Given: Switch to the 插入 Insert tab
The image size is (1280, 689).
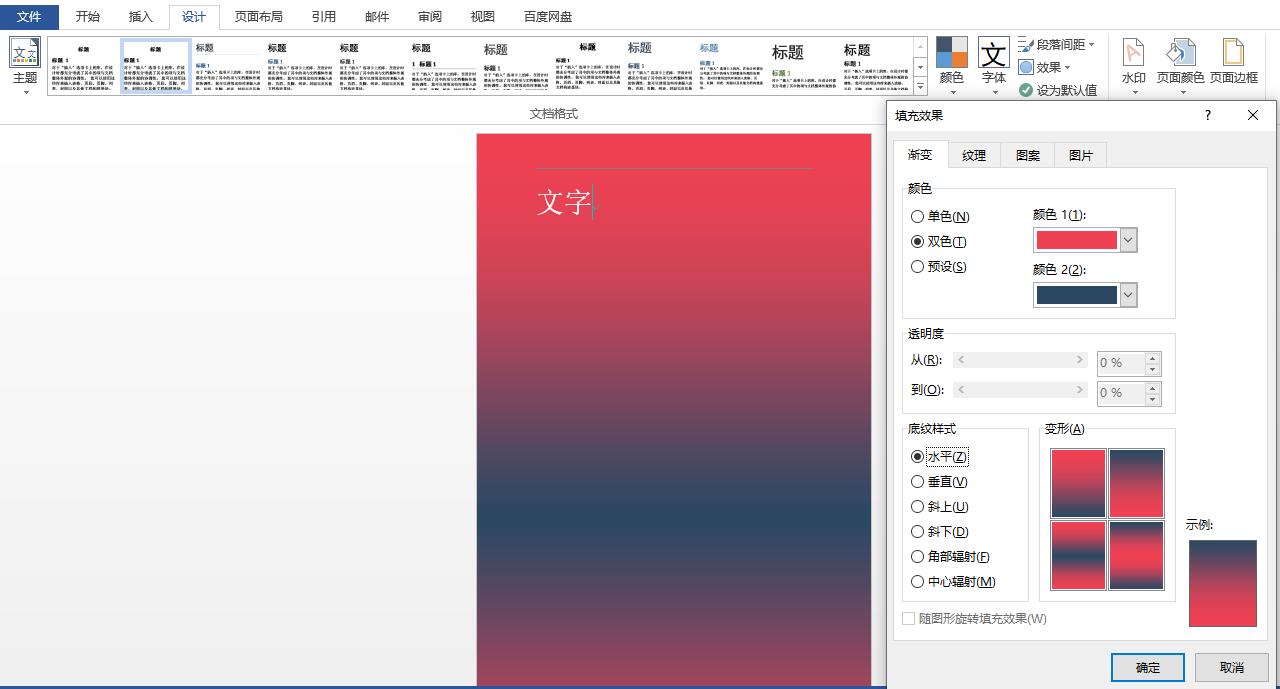Looking at the screenshot, I should click(x=141, y=16).
